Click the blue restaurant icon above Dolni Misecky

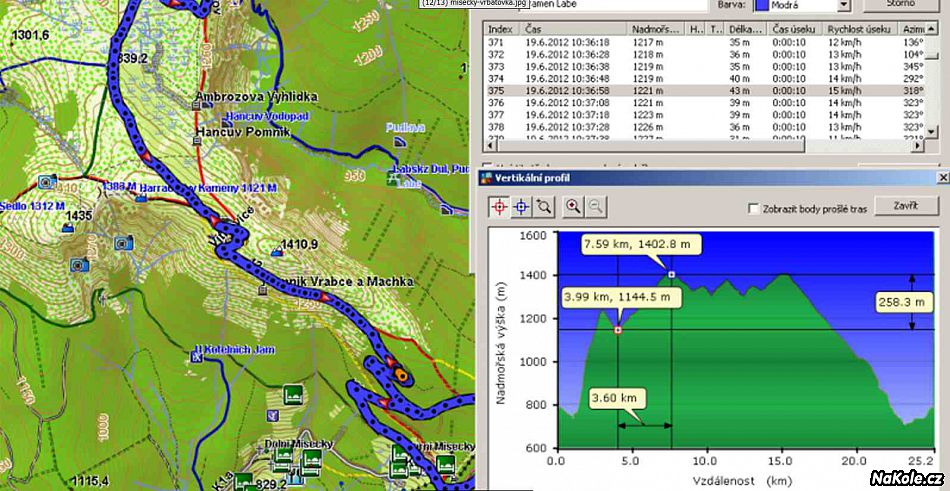click(273, 415)
